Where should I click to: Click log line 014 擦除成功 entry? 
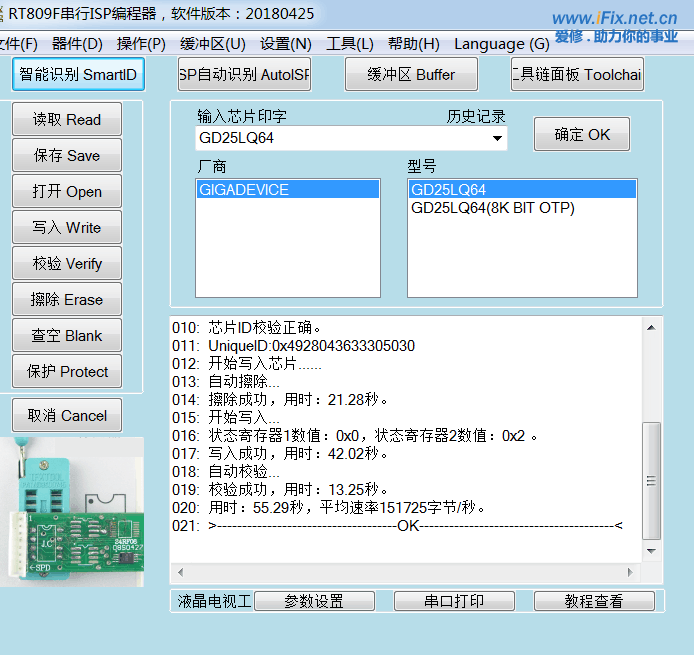point(280,400)
